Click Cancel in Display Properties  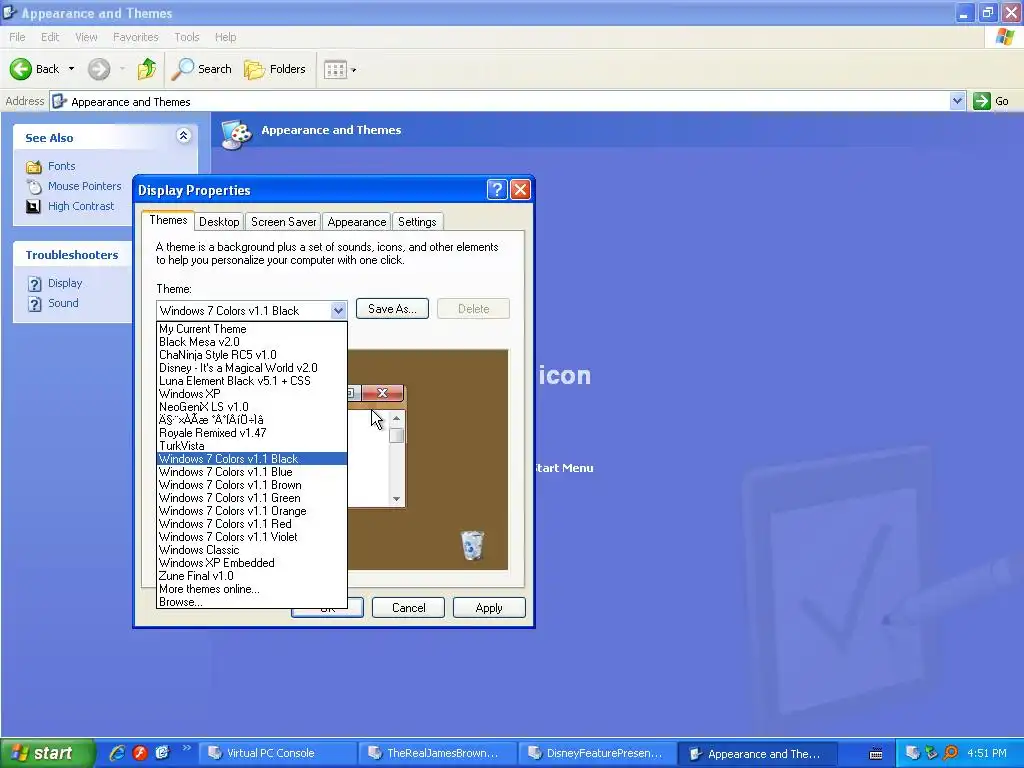pyautogui.click(x=408, y=608)
